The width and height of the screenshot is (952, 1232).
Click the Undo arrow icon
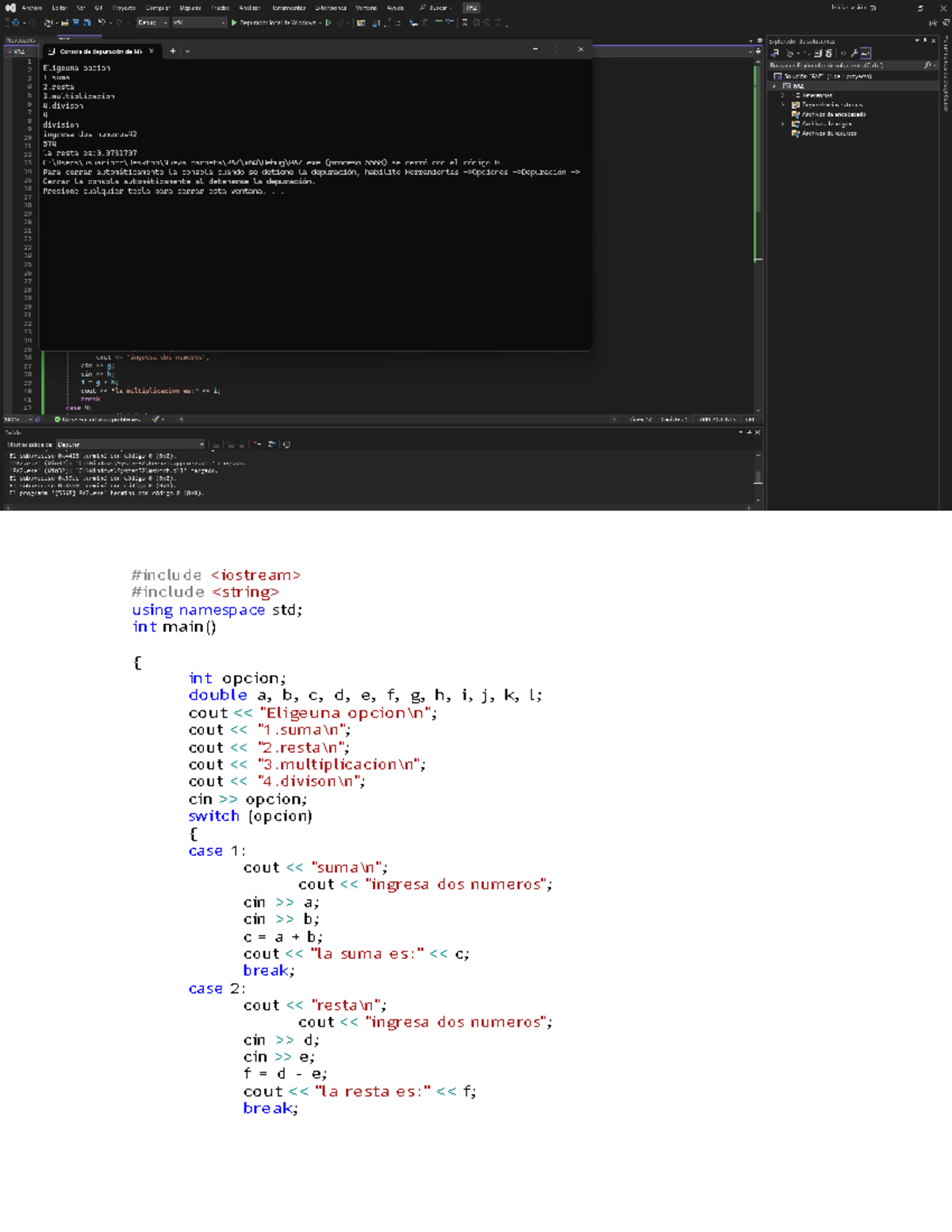pyautogui.click(x=102, y=22)
